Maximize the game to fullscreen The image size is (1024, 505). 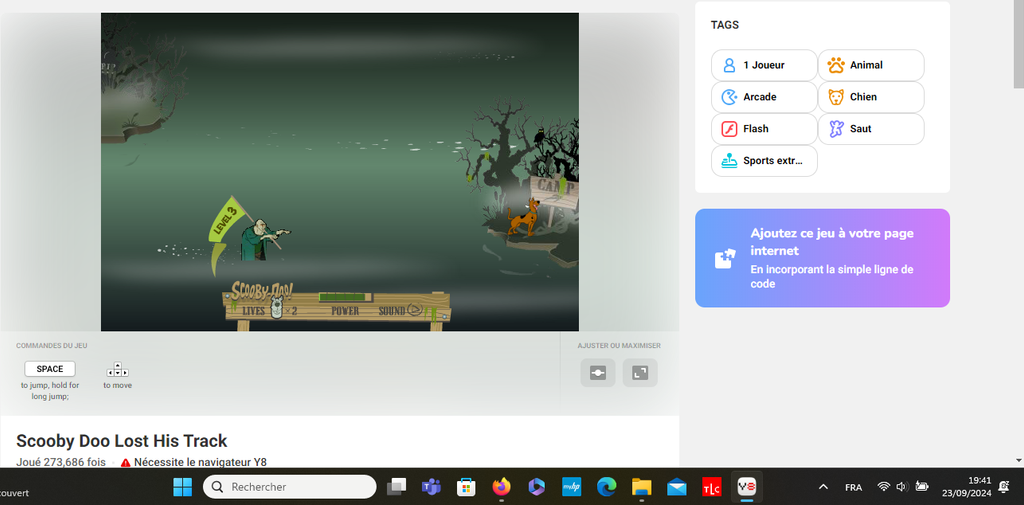[x=640, y=373]
